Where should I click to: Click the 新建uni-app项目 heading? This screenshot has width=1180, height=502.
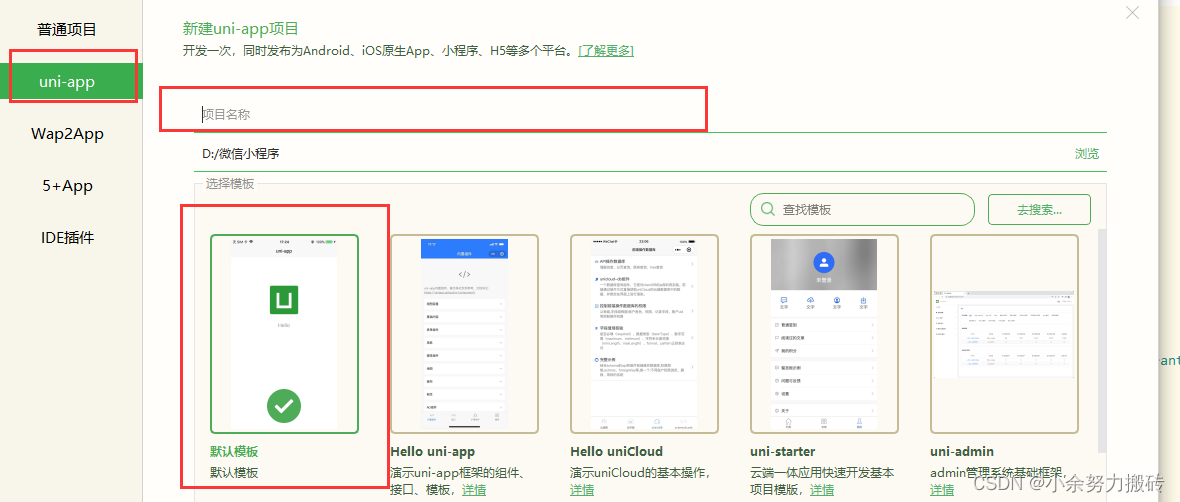241,29
